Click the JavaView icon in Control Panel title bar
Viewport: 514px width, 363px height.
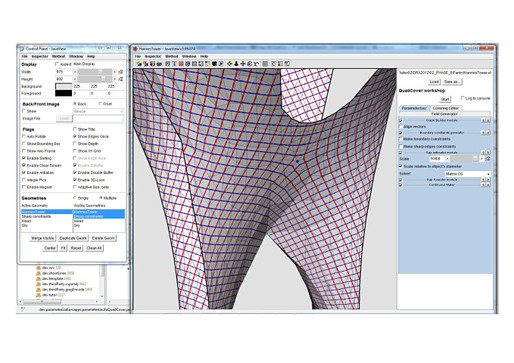pos(22,49)
